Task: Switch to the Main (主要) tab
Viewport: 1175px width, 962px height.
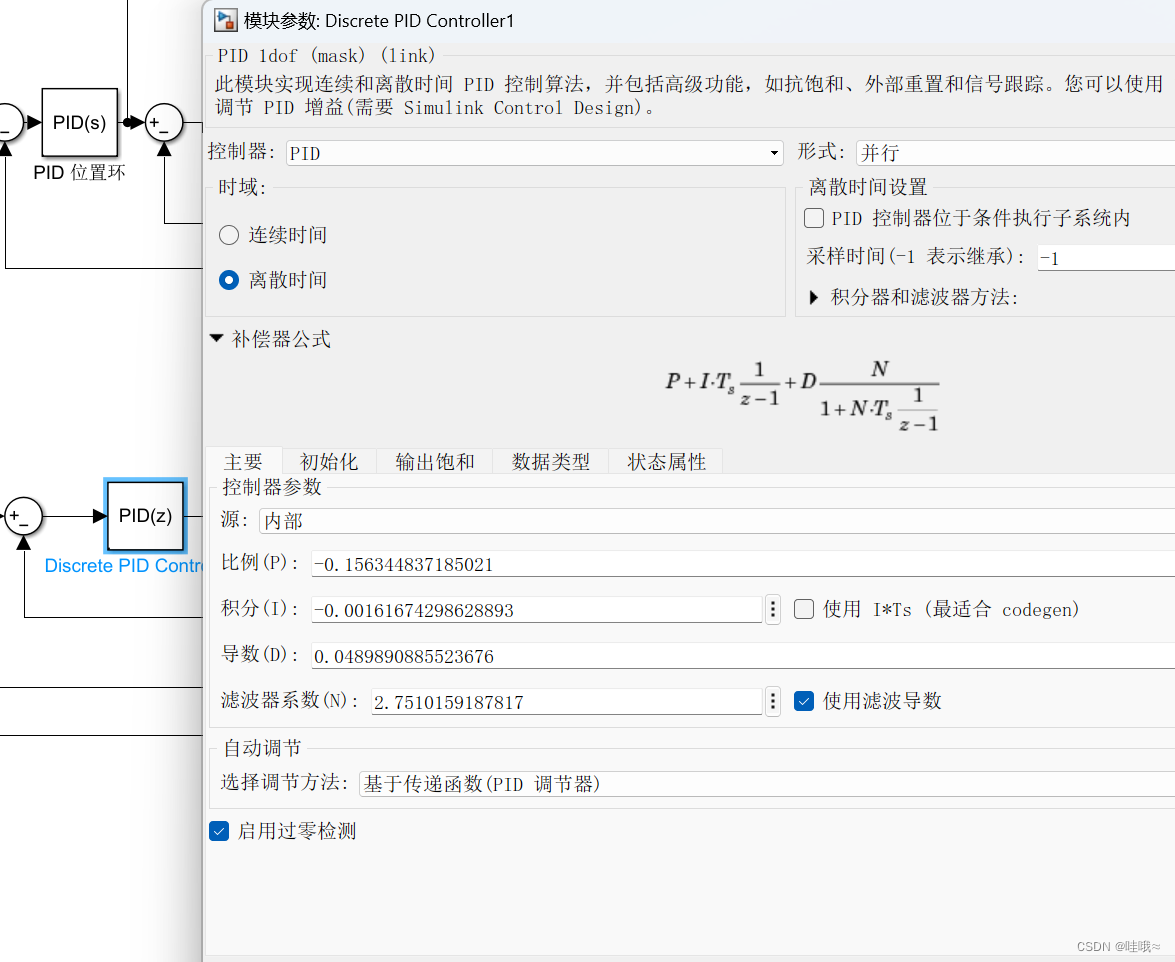Action: point(244,462)
